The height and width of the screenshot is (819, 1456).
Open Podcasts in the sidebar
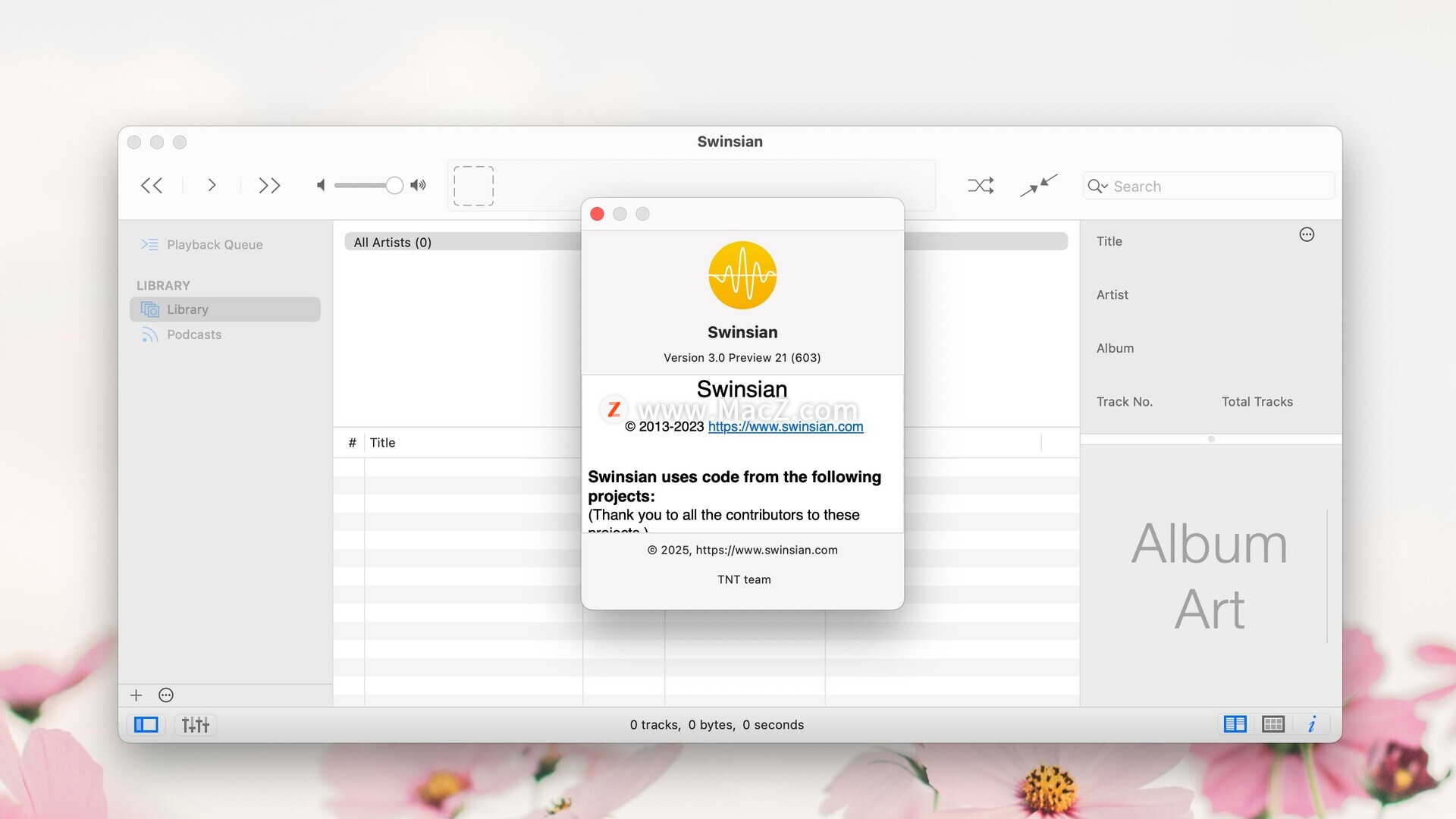click(x=194, y=335)
